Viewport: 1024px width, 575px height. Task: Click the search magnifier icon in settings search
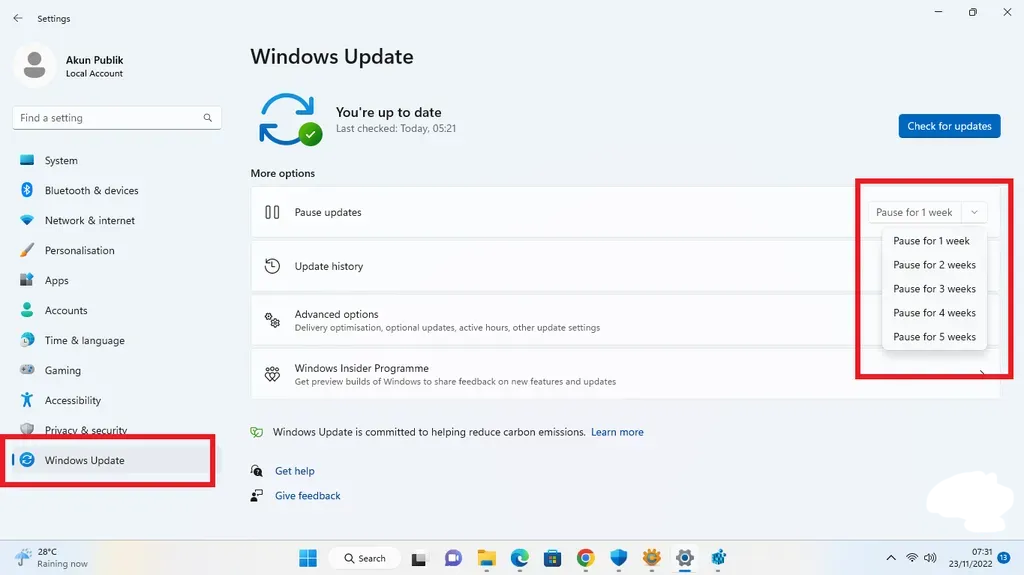point(208,118)
